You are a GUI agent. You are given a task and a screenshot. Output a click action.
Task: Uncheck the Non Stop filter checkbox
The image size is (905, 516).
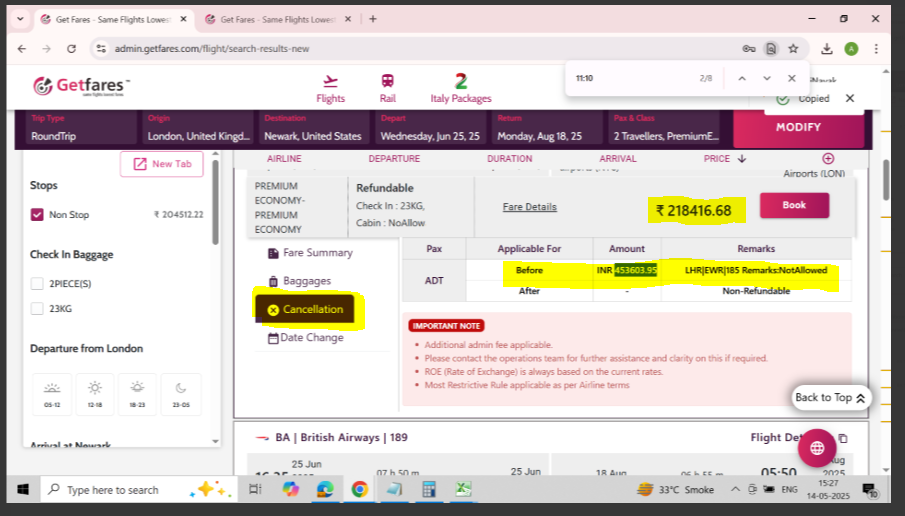pos(37,214)
